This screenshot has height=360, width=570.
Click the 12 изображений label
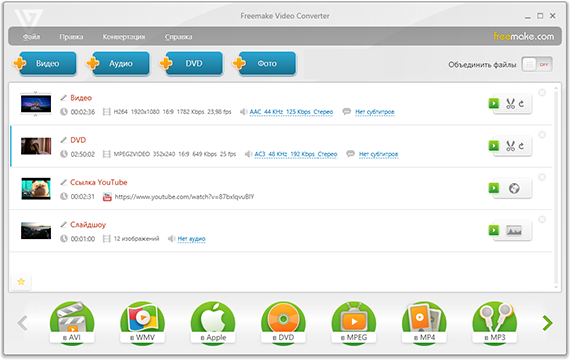pyautogui.click(x=136, y=239)
